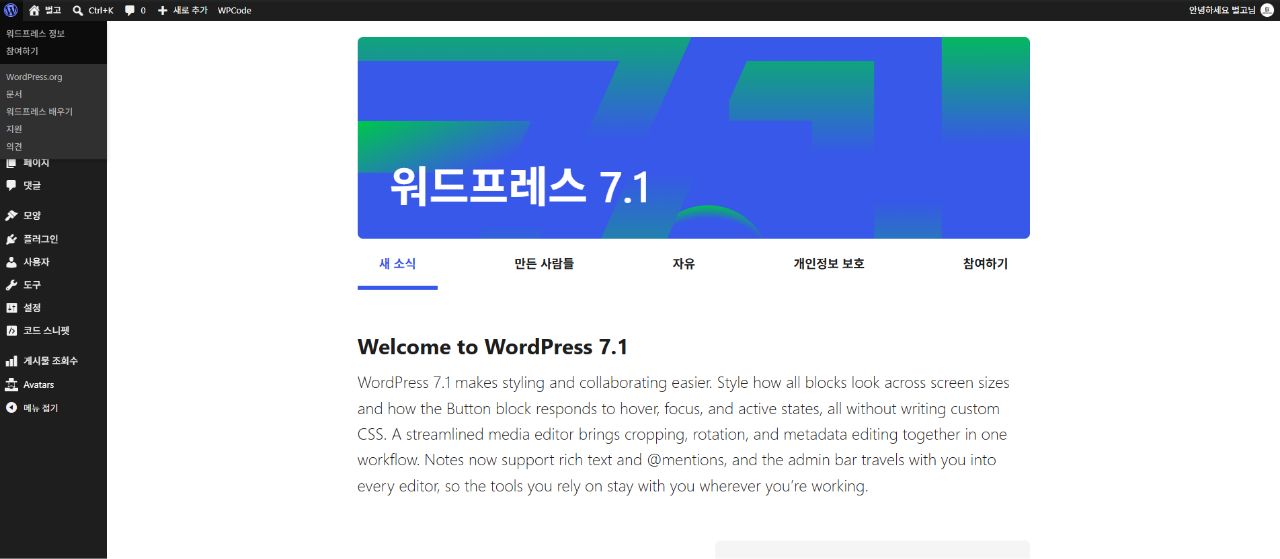This screenshot has height=559, width=1280.
Task: Open the 새로 추가 menu
Action: (x=182, y=10)
